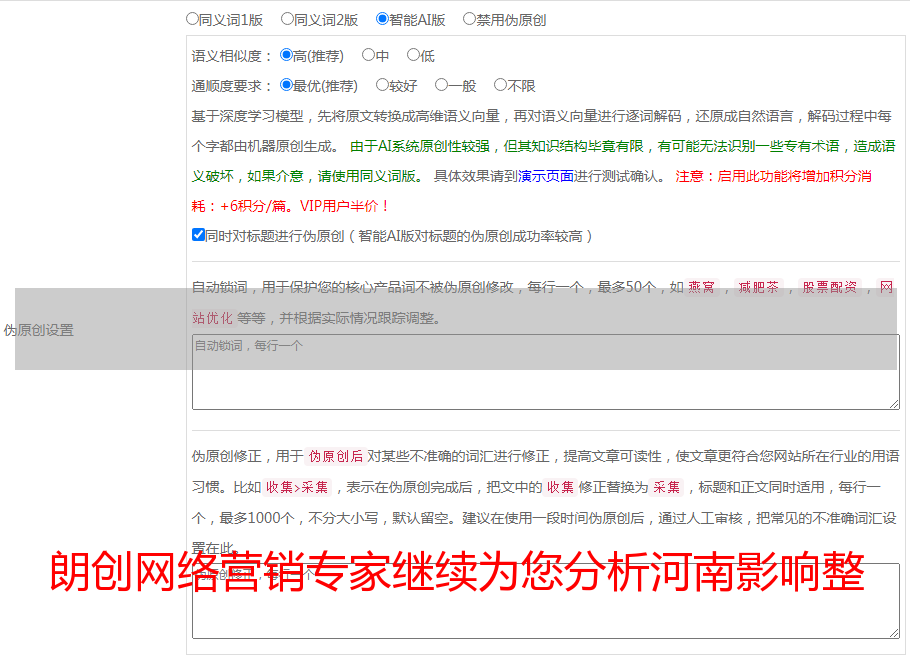The height and width of the screenshot is (658, 911).
Task: Select 禁用伪原创 radio option
Action: 469,19
